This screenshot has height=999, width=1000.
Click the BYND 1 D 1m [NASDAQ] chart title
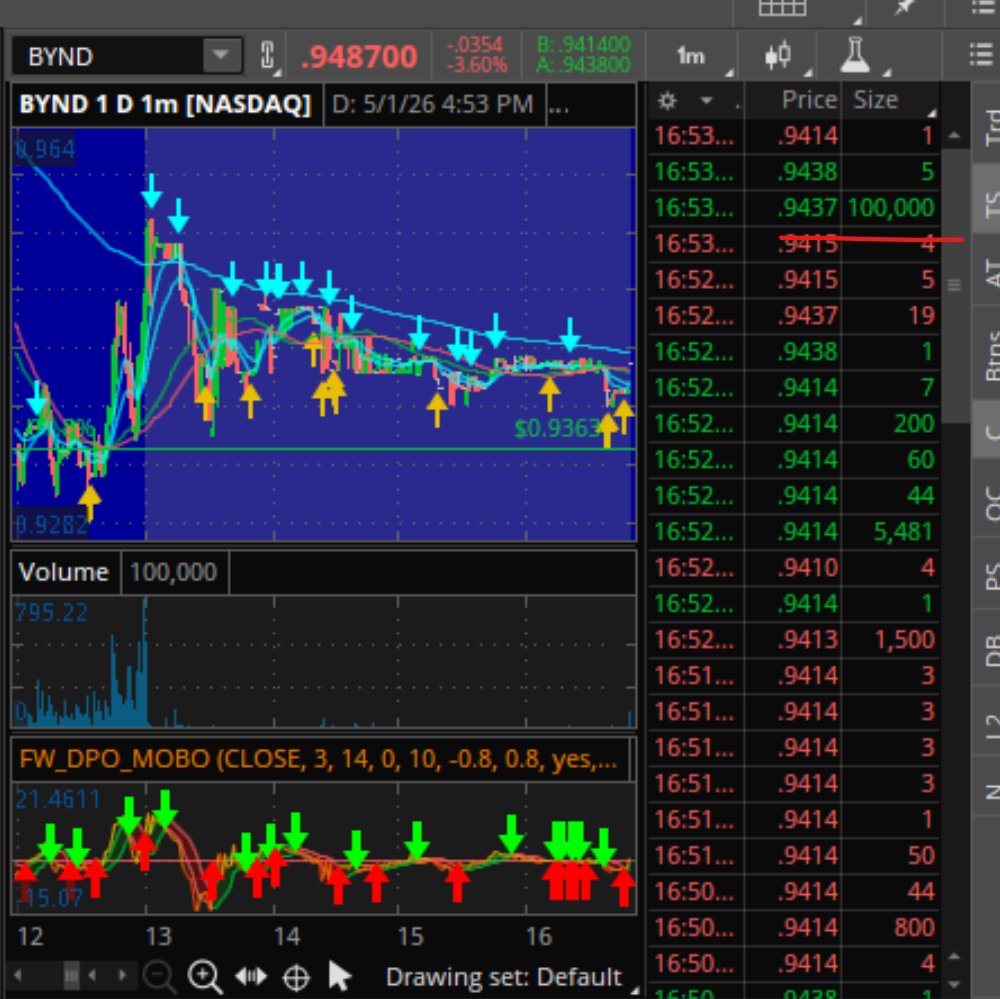tap(165, 104)
